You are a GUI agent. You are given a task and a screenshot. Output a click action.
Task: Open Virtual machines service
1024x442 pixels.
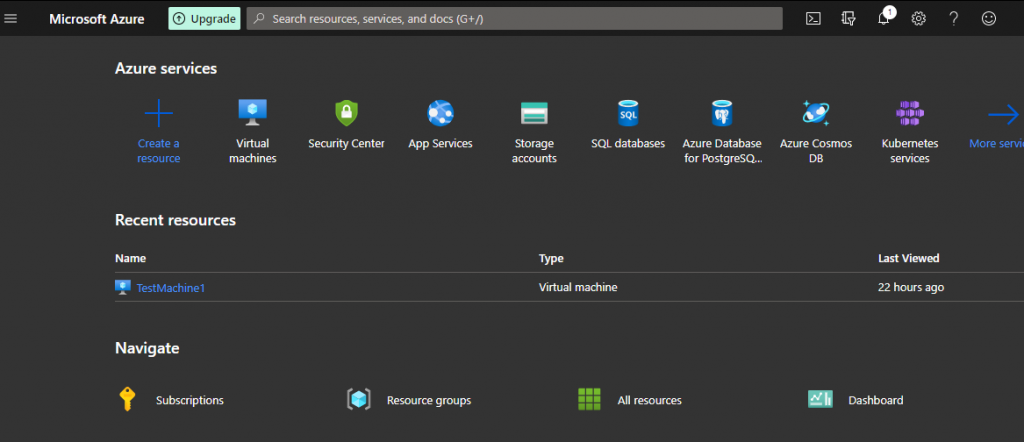[x=252, y=113]
